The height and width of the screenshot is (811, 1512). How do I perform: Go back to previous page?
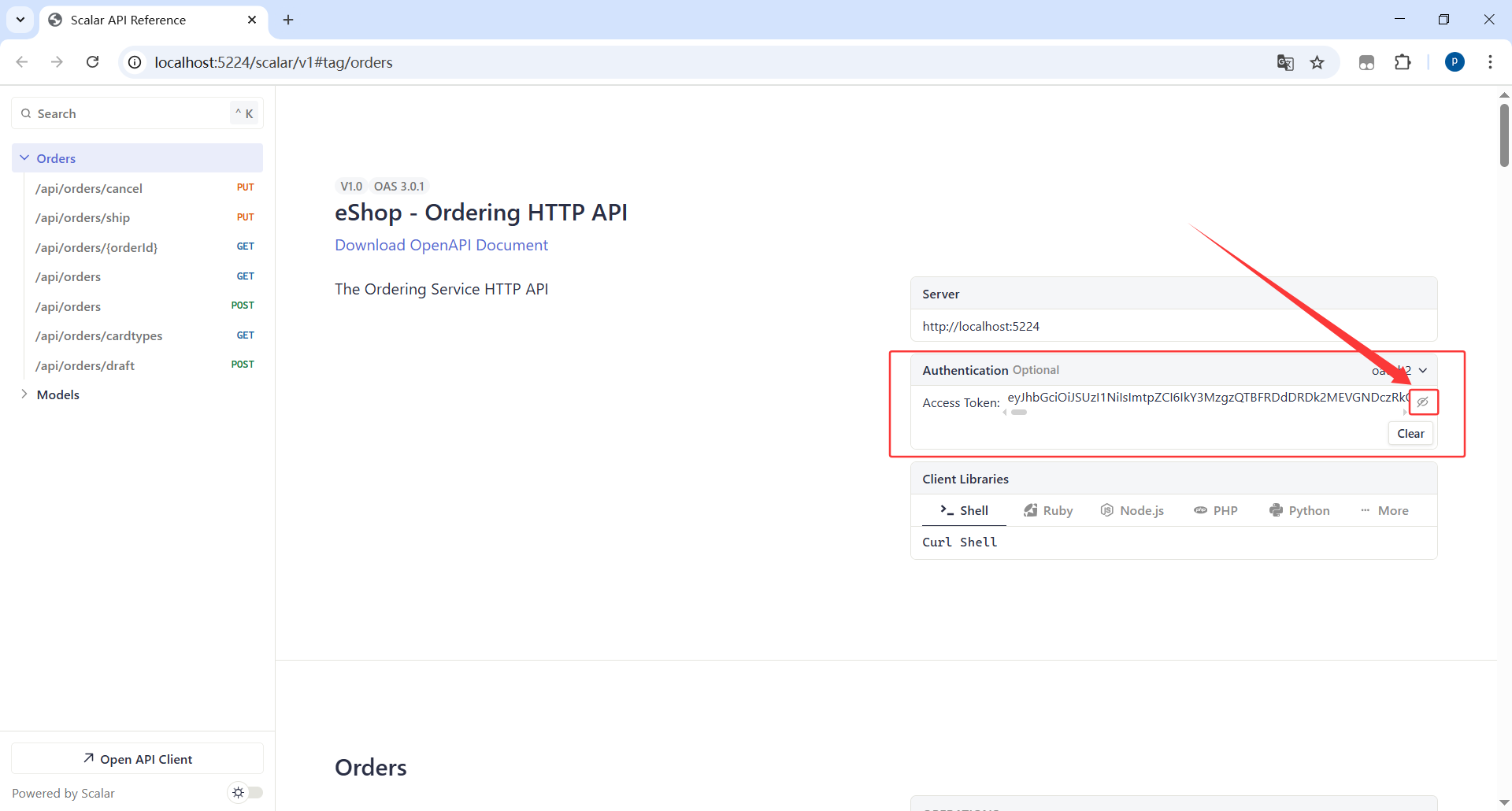click(22, 62)
